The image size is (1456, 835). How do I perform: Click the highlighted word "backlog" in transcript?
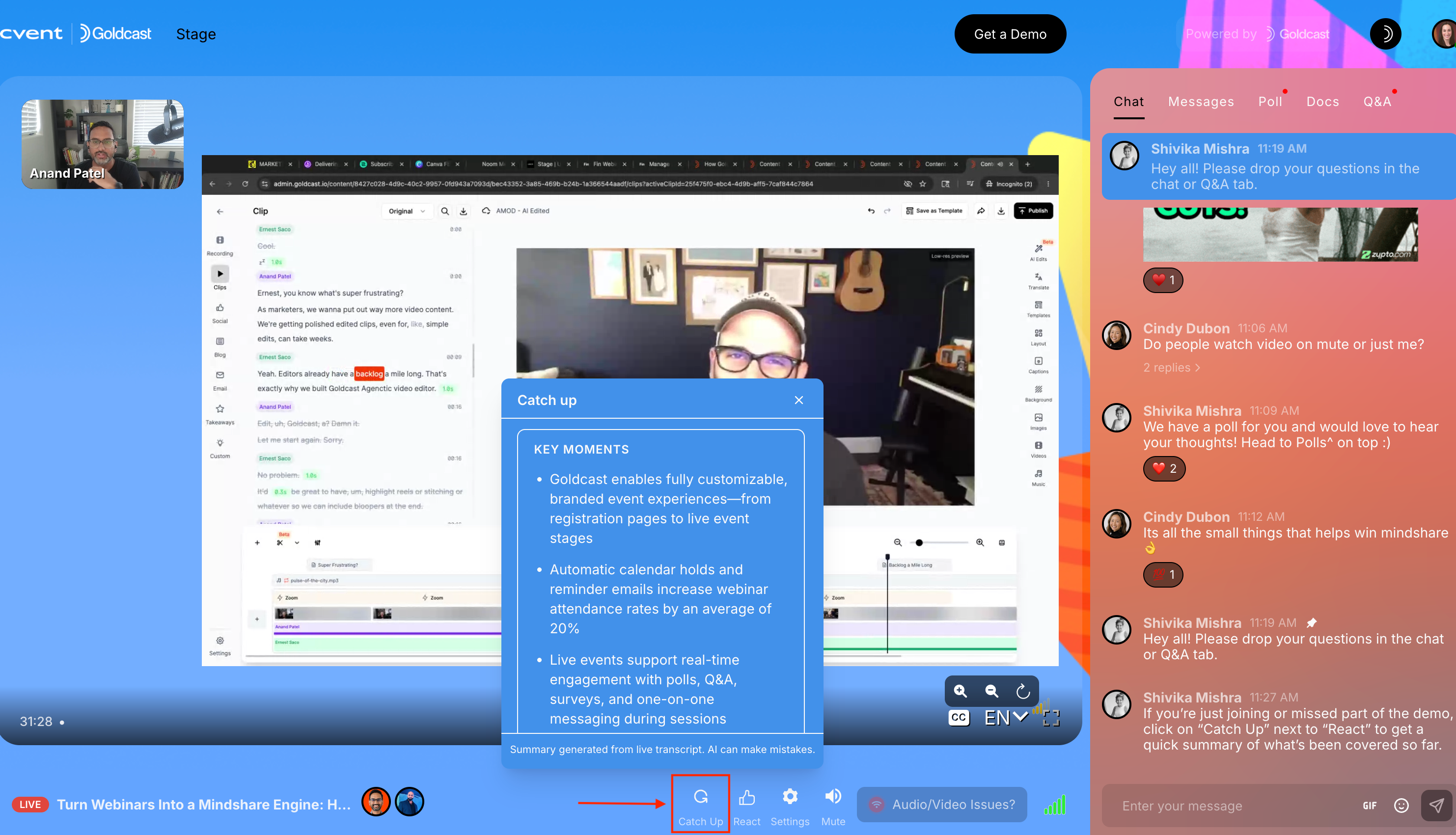point(369,374)
